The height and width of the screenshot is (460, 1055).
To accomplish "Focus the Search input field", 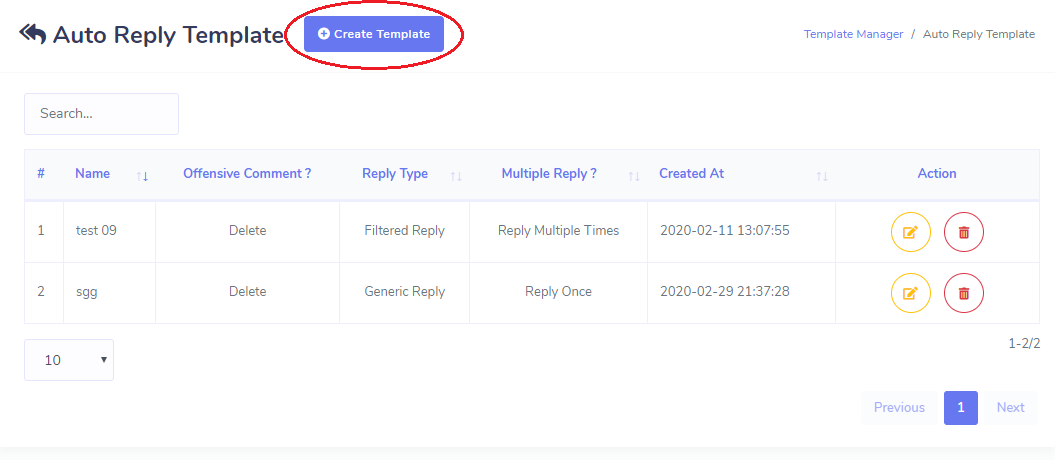I will click(x=102, y=114).
